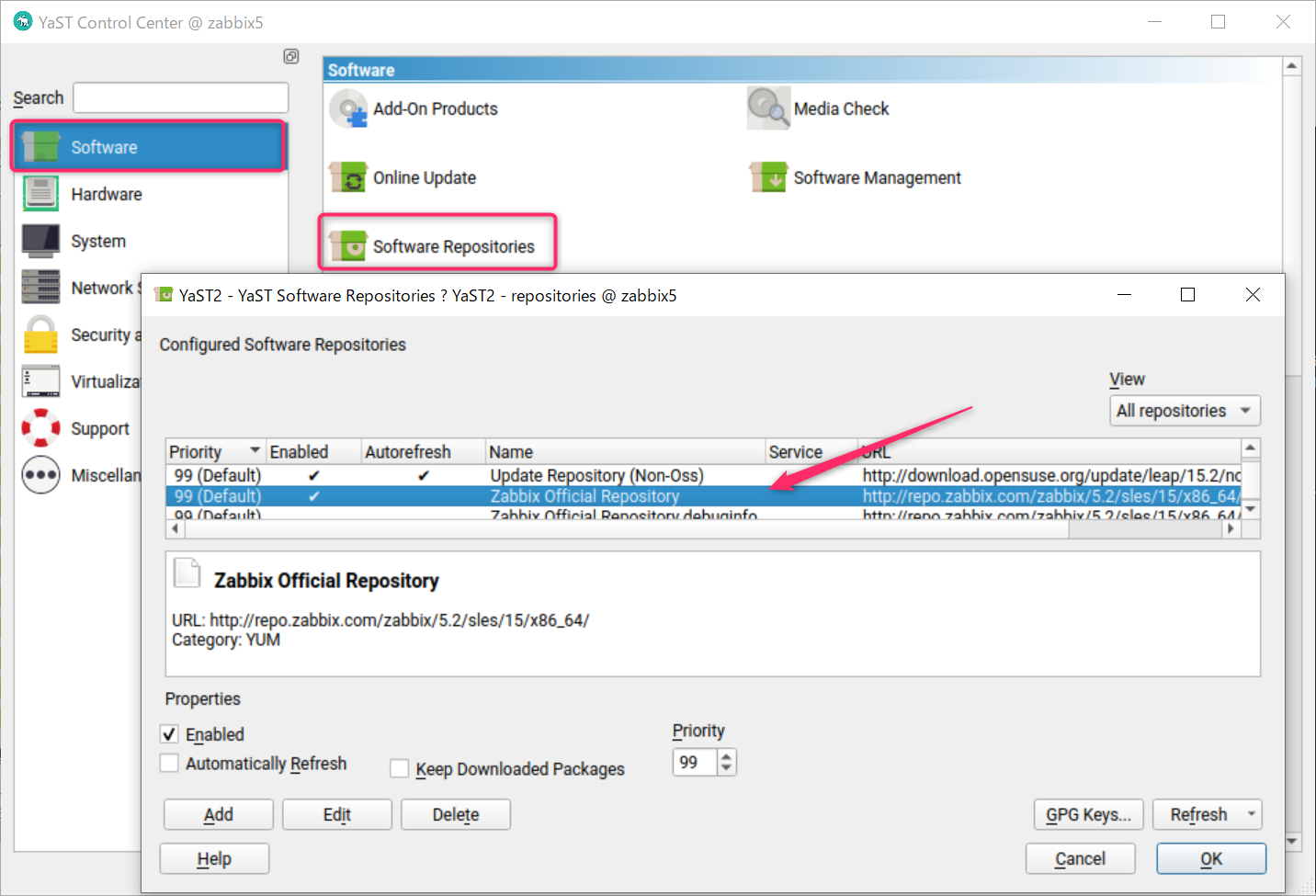Select the Software category icon in sidebar
Screen dimensions: 1316x896
point(41,147)
